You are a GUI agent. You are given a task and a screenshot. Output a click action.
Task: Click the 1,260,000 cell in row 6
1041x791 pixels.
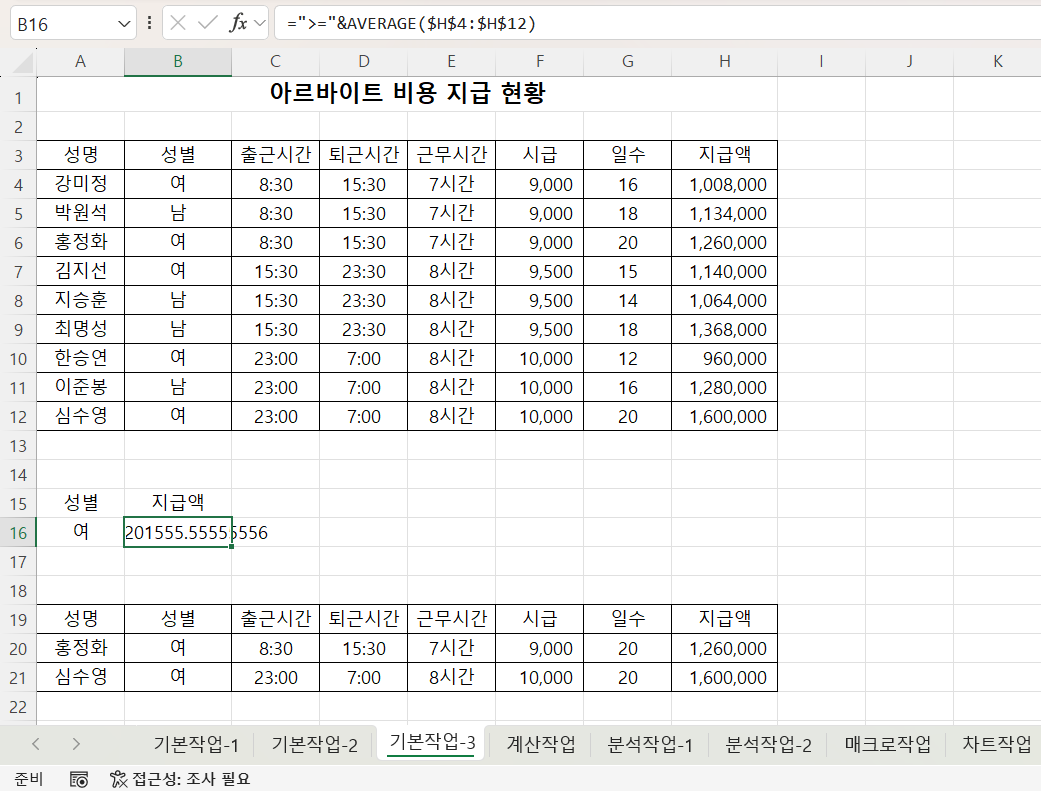click(x=724, y=242)
